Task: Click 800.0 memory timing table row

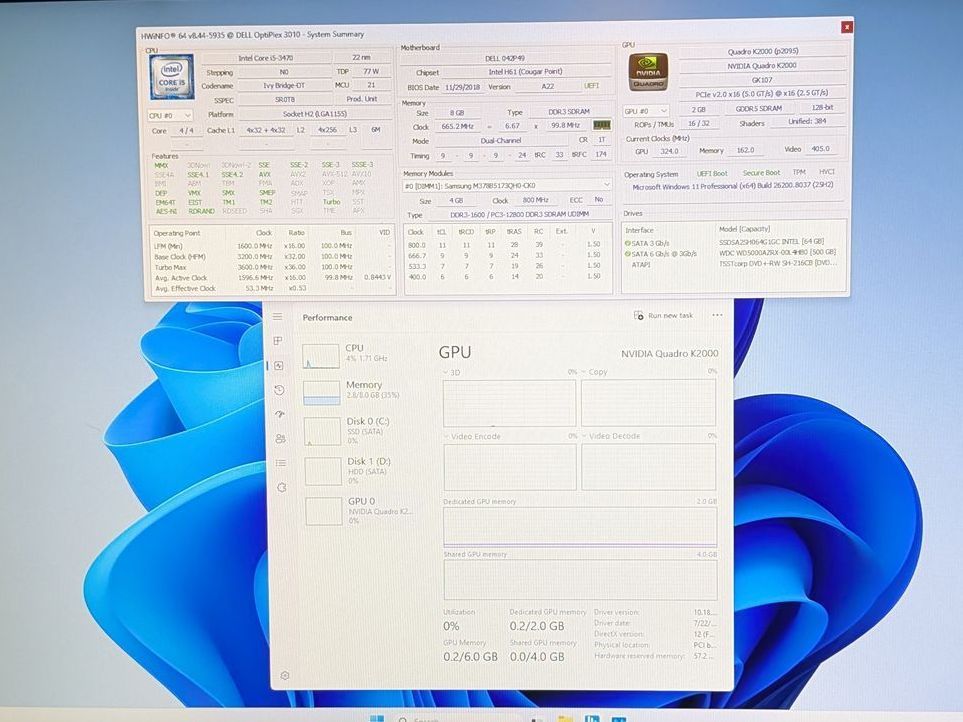Action: (507, 244)
